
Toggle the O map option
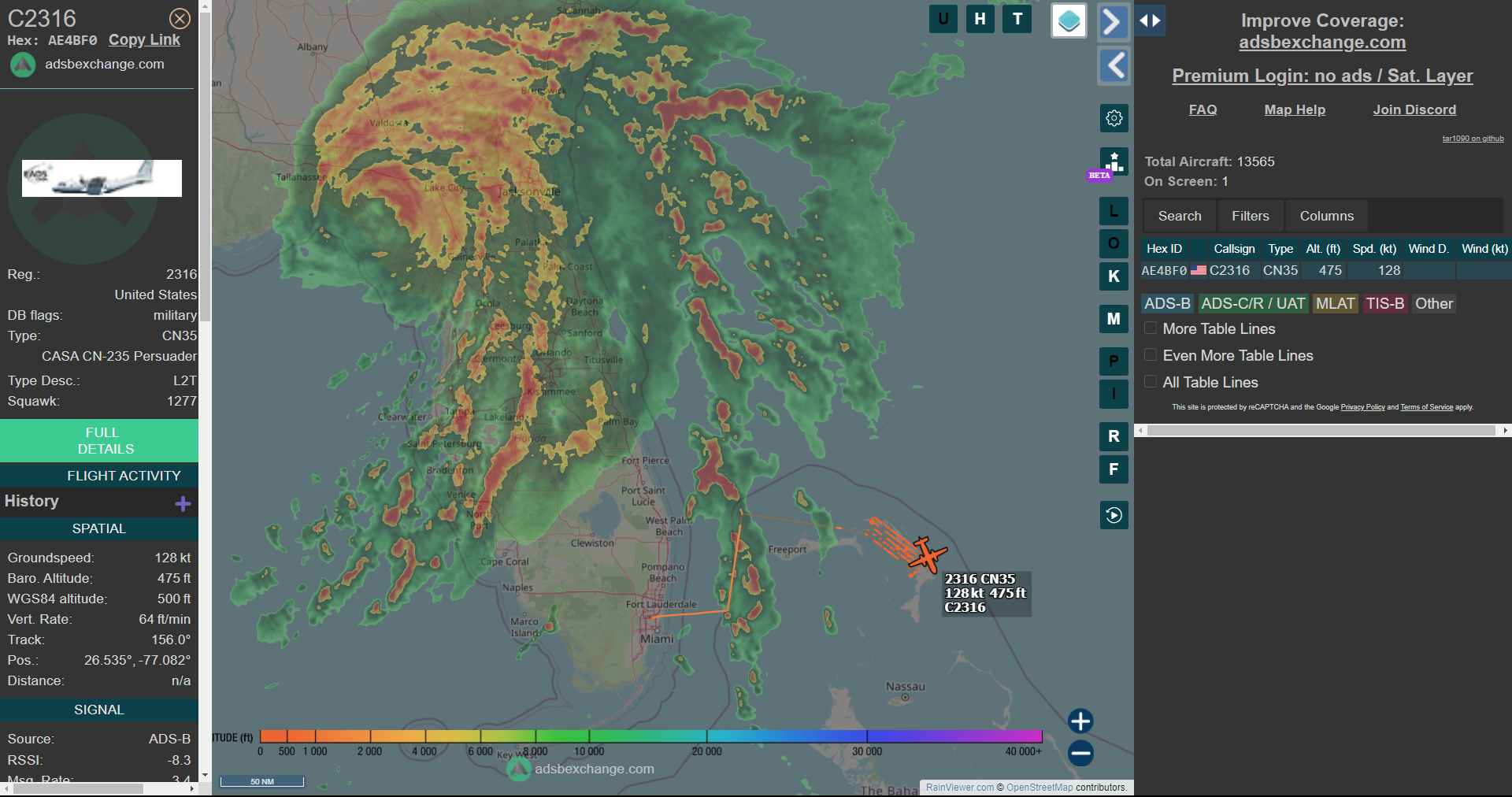(1114, 243)
